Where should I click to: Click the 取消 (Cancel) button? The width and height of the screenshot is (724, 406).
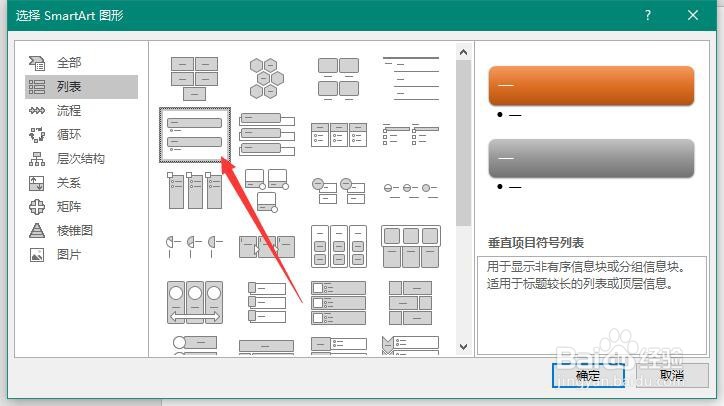point(672,375)
